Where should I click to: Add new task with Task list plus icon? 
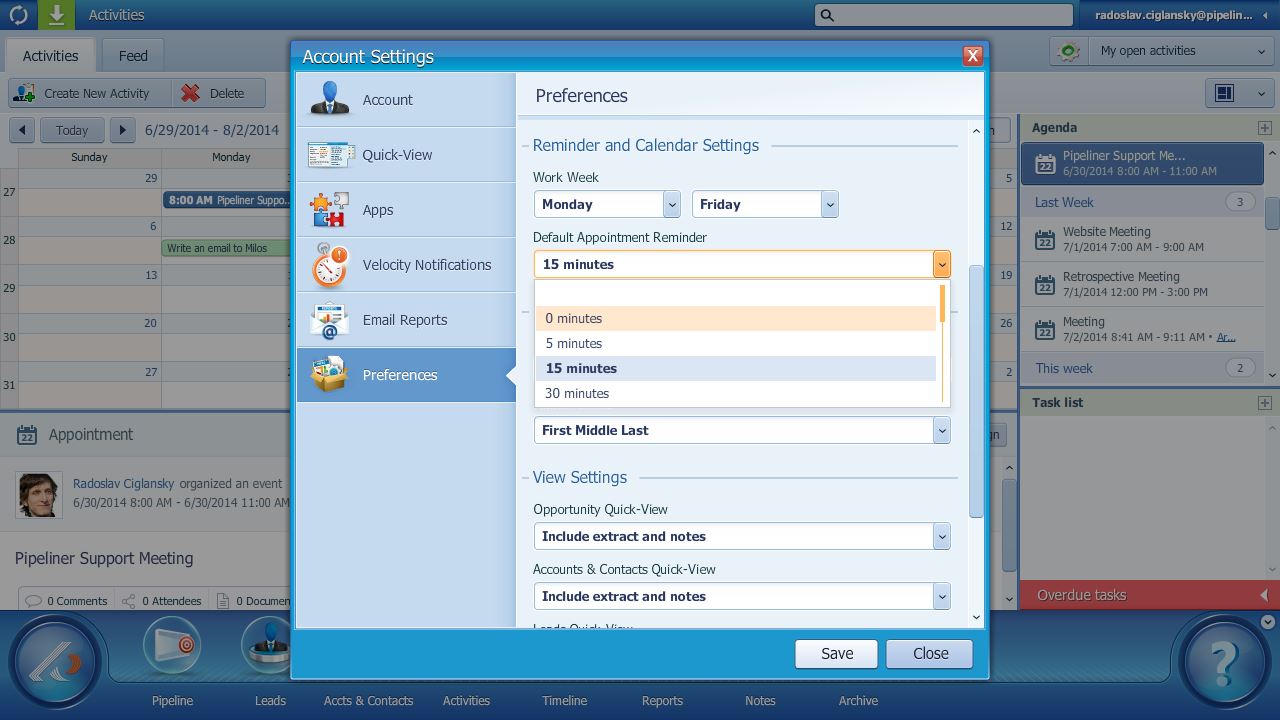click(1264, 403)
